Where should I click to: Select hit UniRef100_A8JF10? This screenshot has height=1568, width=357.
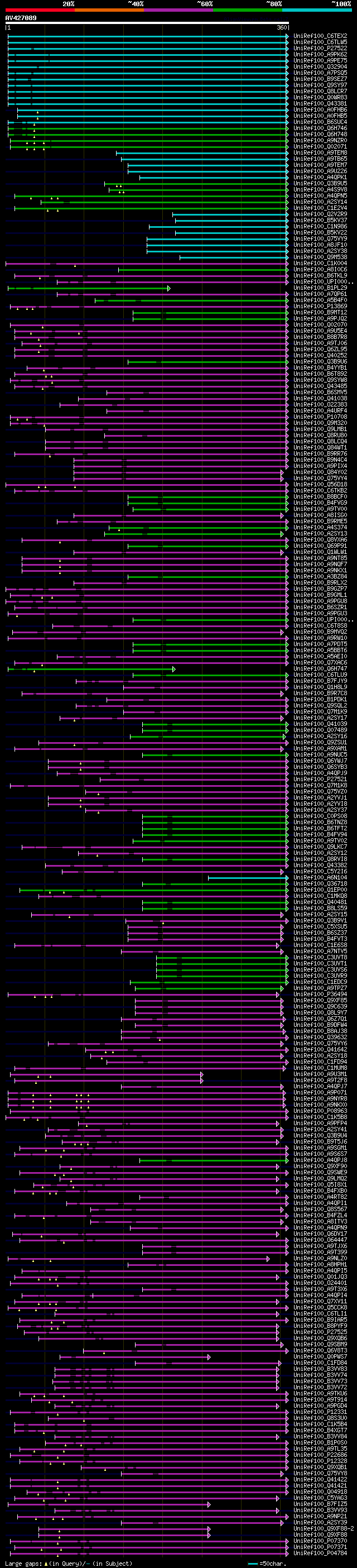click(x=321, y=245)
